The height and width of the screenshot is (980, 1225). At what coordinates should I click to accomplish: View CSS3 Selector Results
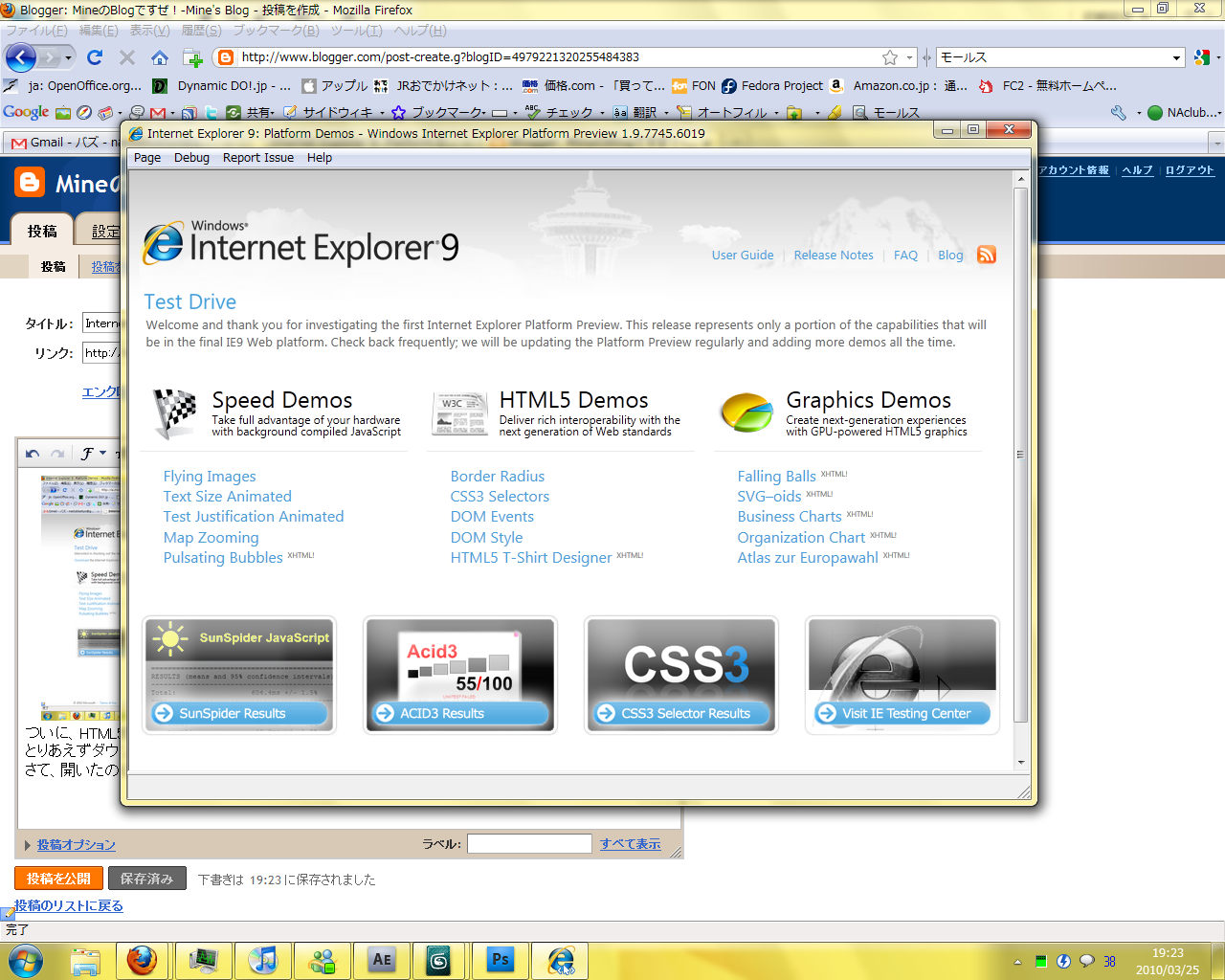(x=680, y=713)
